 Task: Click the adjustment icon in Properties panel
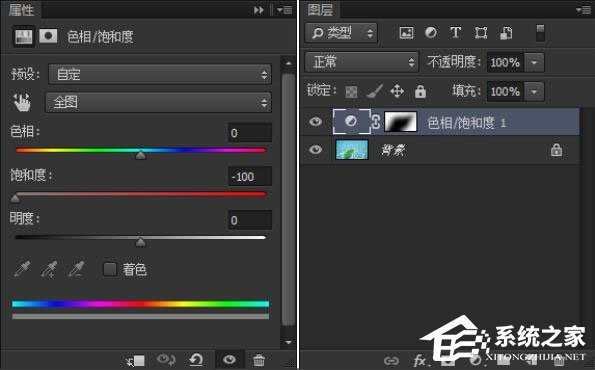point(24,36)
